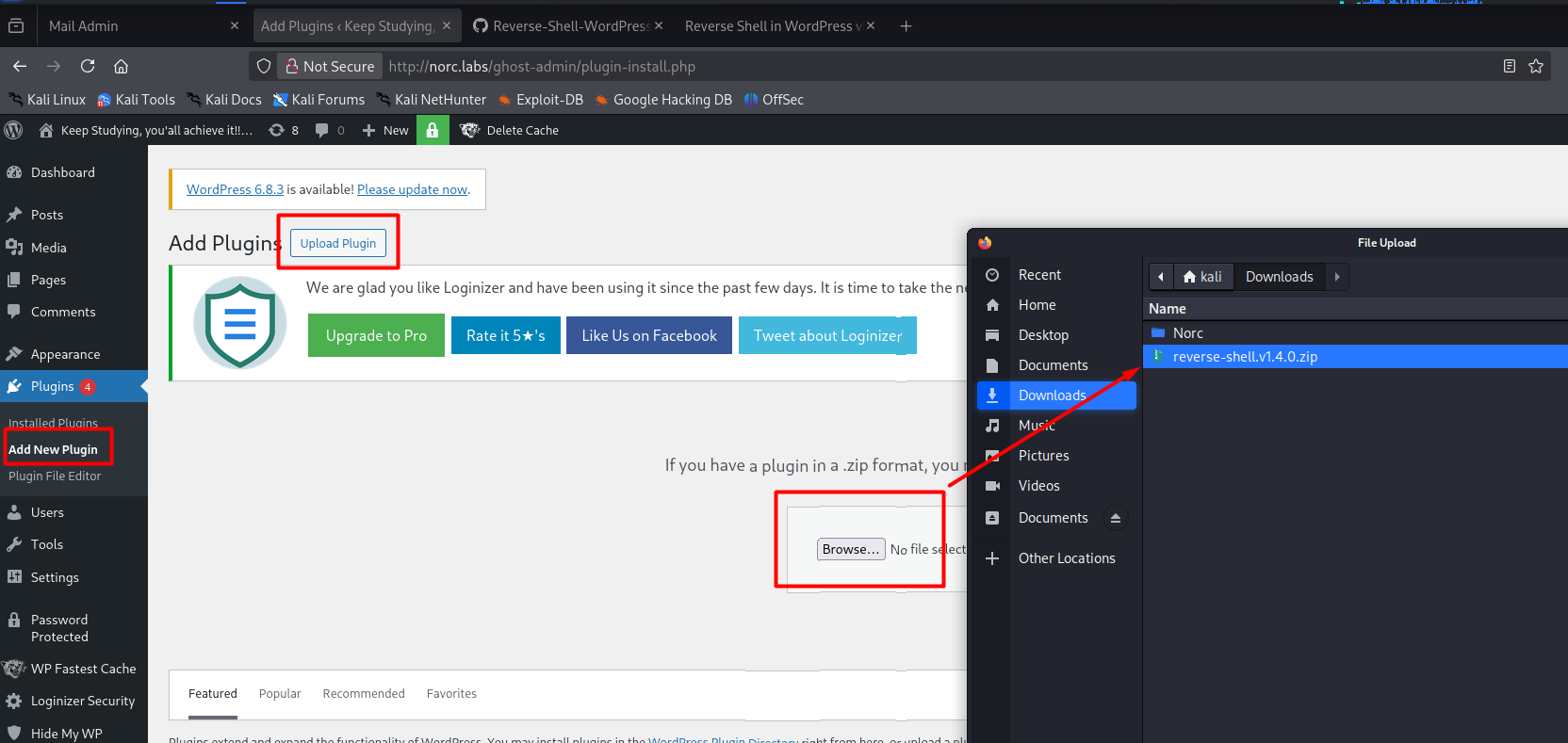
Task: Reload the current browser page
Action: pos(88,66)
